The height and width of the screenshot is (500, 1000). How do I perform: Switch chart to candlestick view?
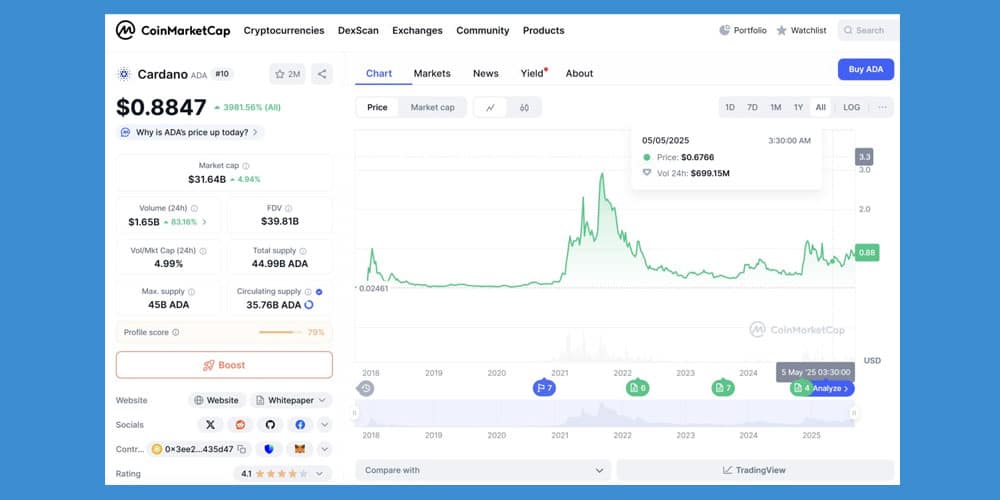524,107
